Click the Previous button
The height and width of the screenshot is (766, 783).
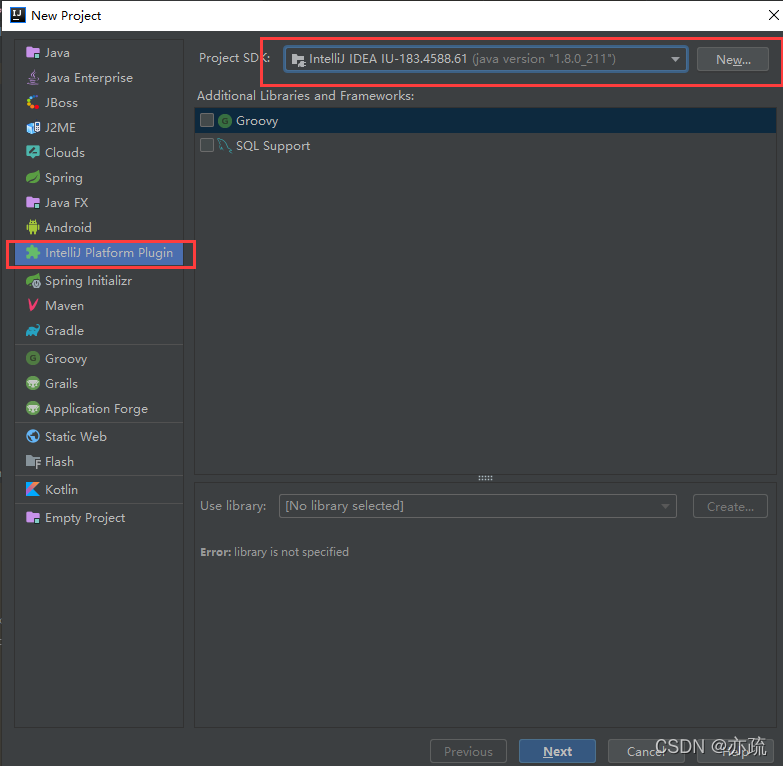[x=468, y=751]
